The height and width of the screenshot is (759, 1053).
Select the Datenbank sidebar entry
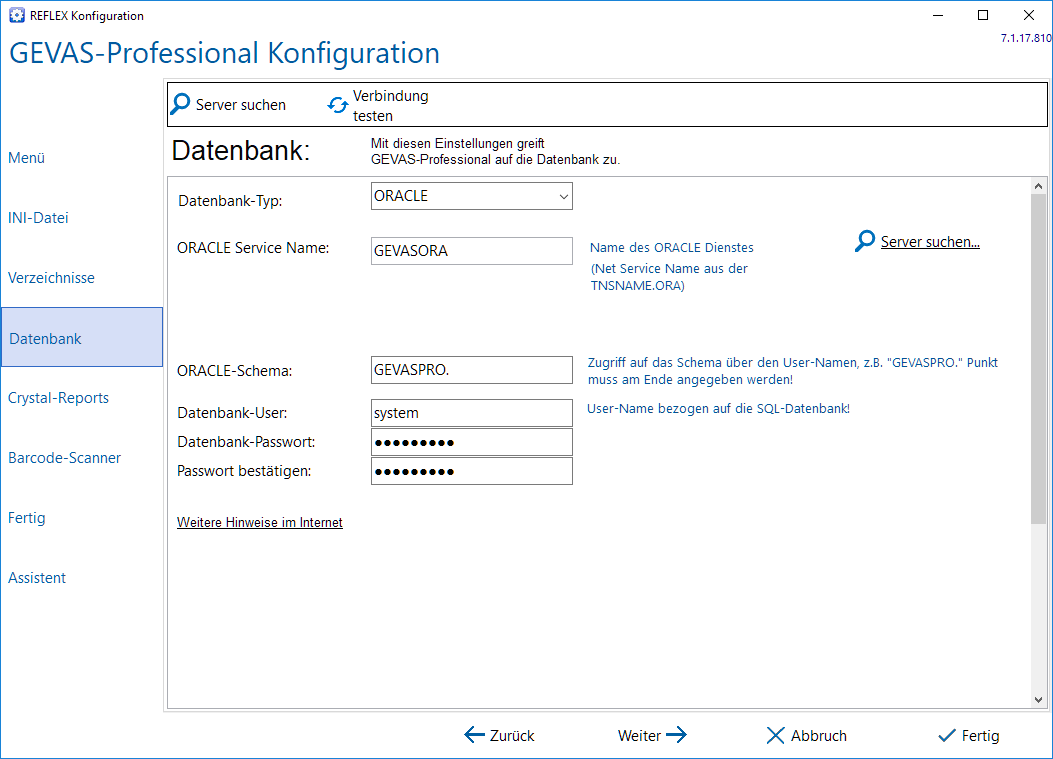(82, 337)
